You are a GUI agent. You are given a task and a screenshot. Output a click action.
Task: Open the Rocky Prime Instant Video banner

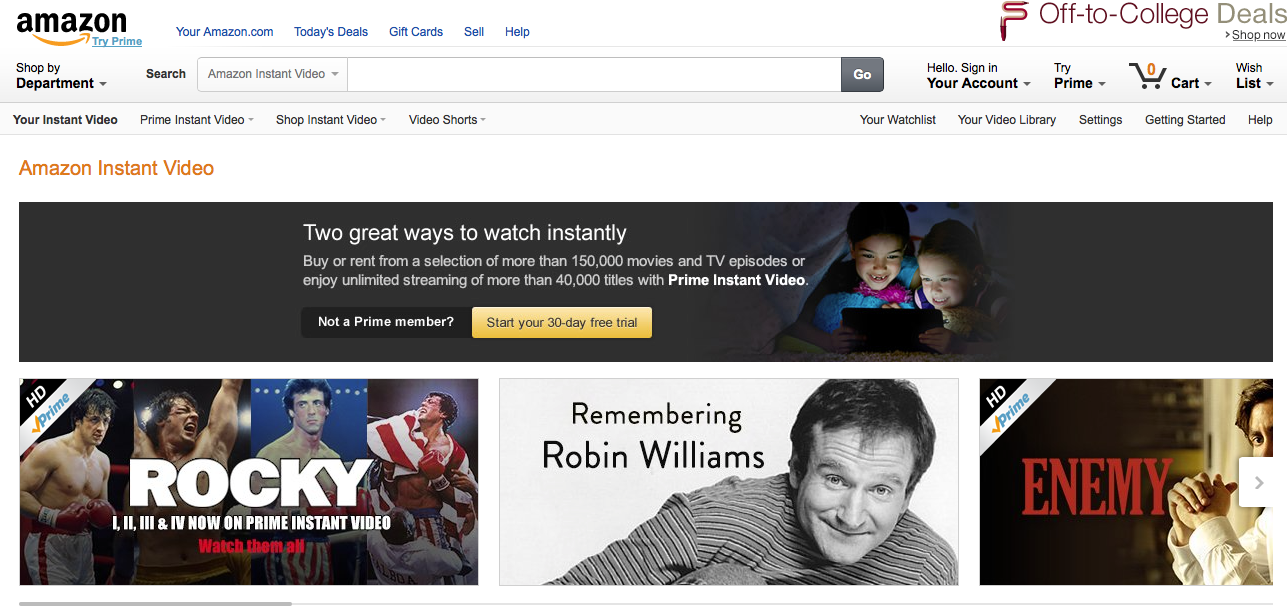pyautogui.click(x=249, y=482)
